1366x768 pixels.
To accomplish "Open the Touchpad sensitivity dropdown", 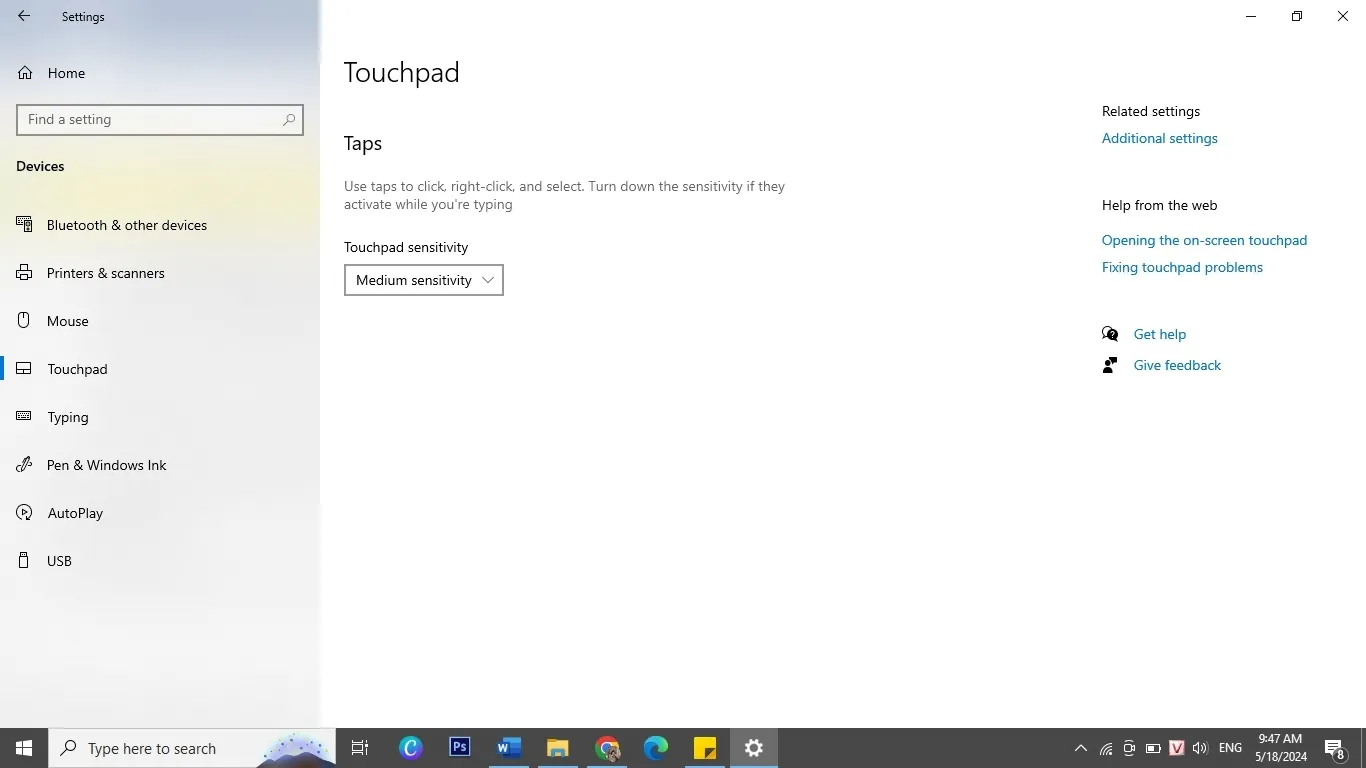I will tap(423, 280).
